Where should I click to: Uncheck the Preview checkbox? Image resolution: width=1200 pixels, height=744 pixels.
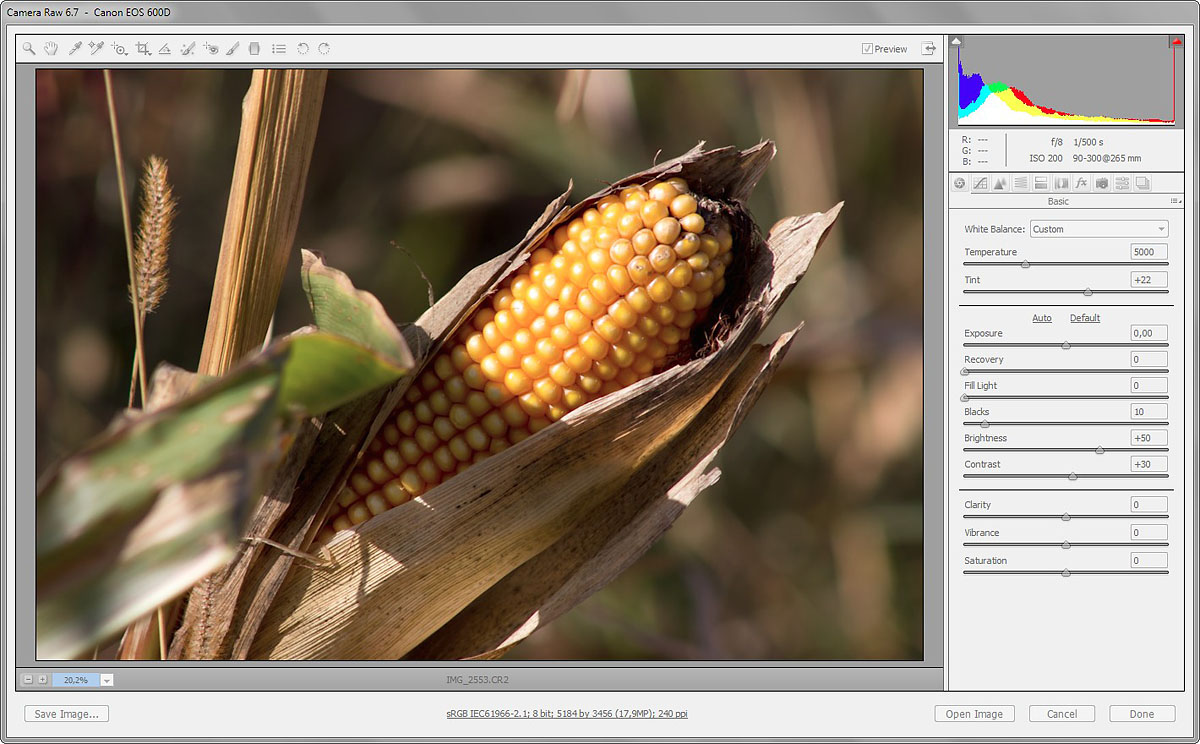point(867,49)
